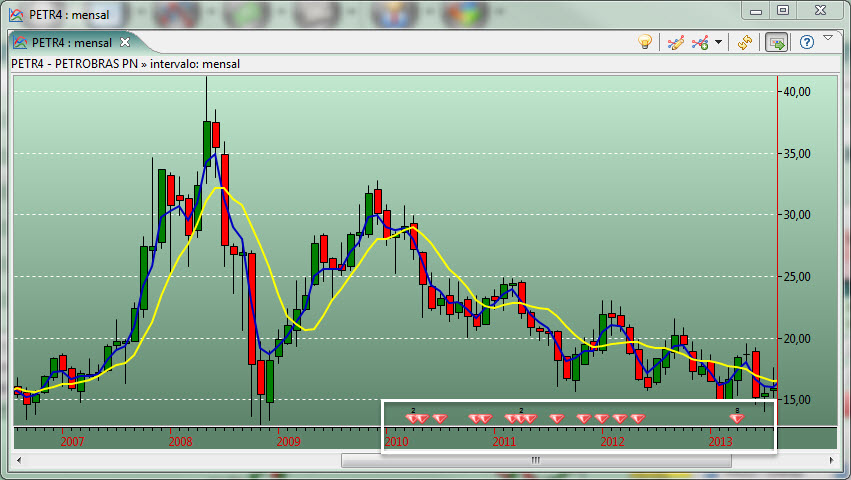This screenshot has width=851, height=480.
Task: Maximize the PETR4 window
Action: [x=783, y=10]
